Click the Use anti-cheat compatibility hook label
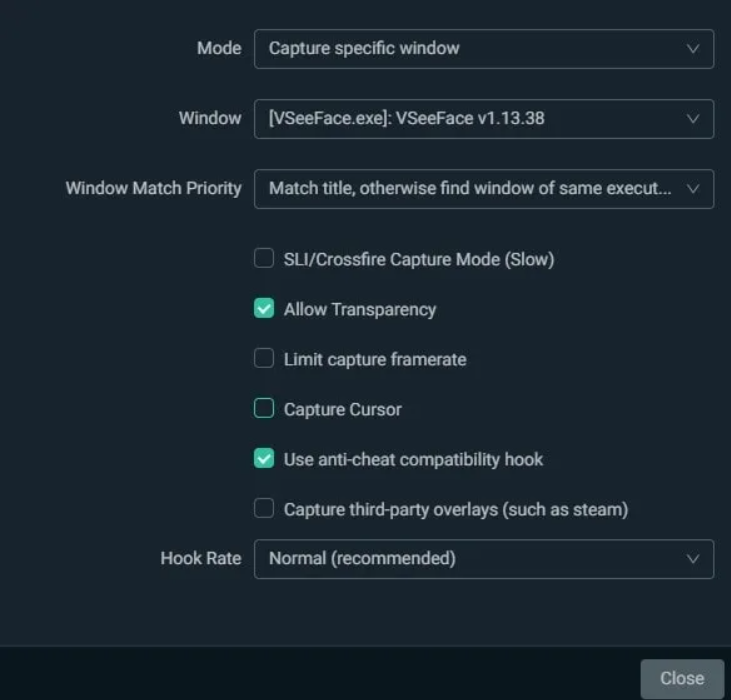The height and width of the screenshot is (700, 731). point(413,460)
